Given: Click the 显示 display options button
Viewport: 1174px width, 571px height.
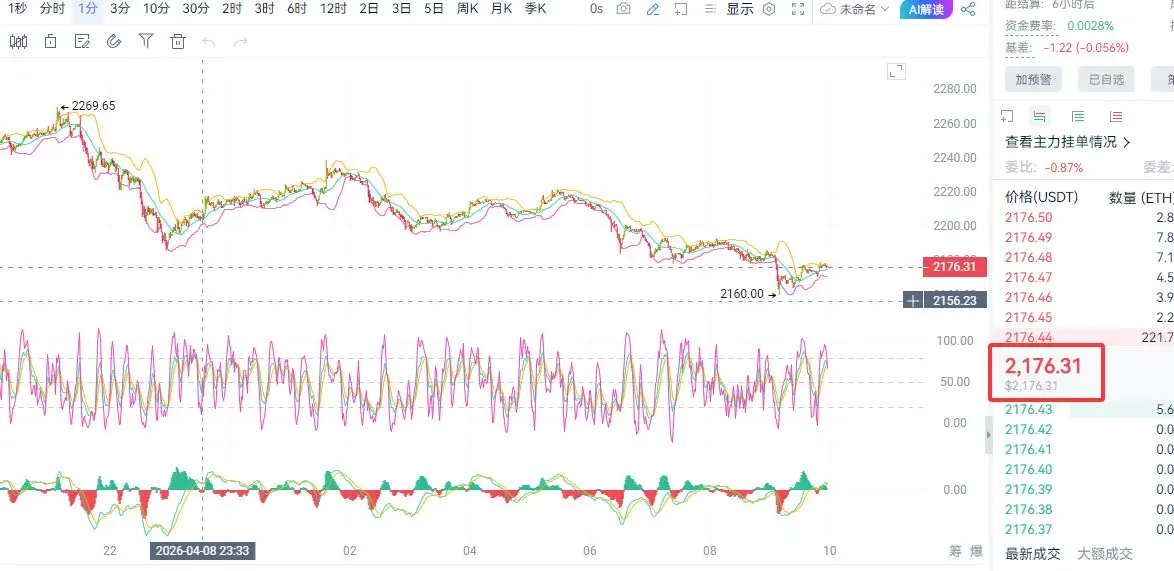Looking at the screenshot, I should pos(740,9).
